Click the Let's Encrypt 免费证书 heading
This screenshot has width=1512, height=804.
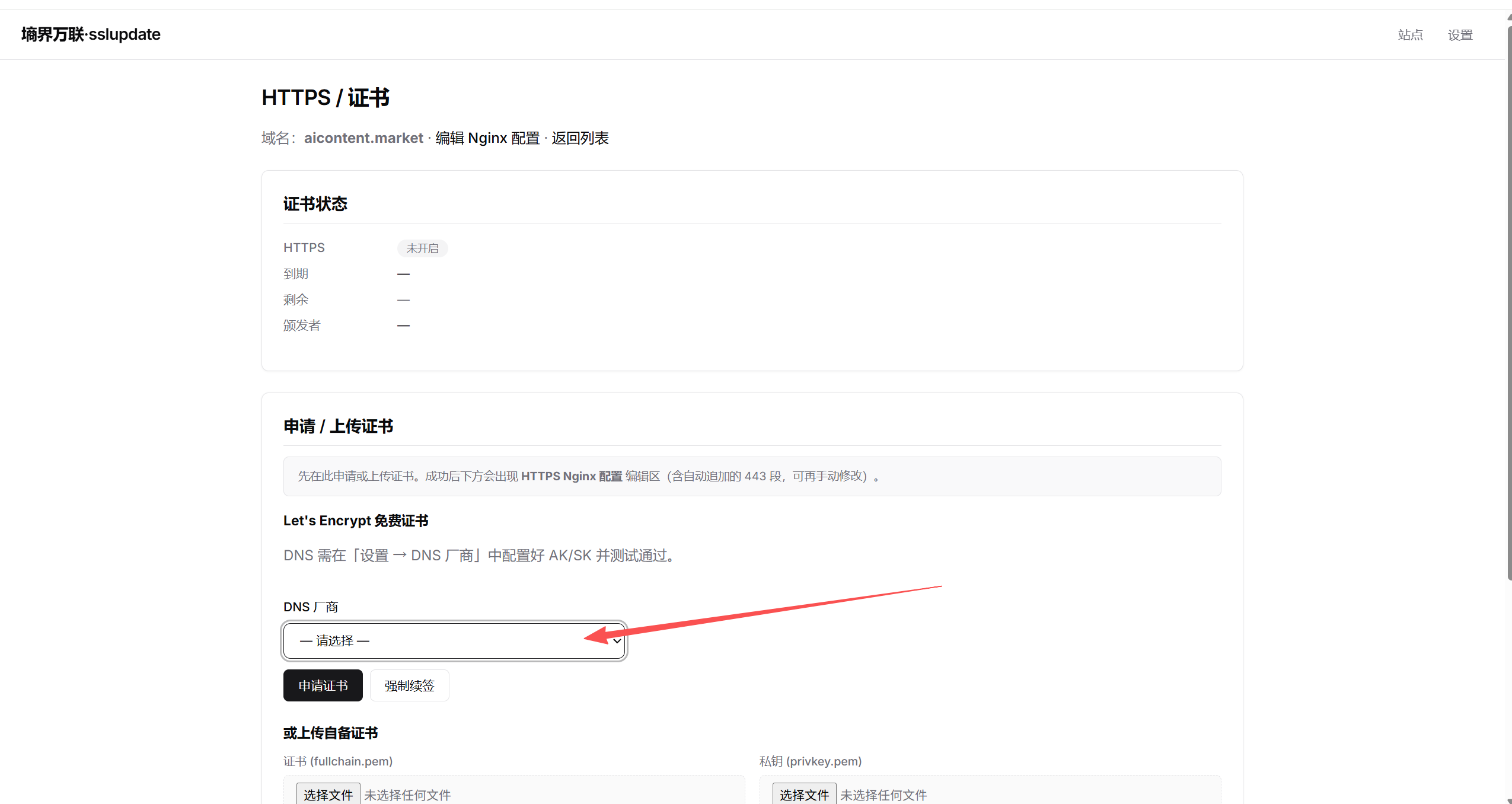click(356, 521)
